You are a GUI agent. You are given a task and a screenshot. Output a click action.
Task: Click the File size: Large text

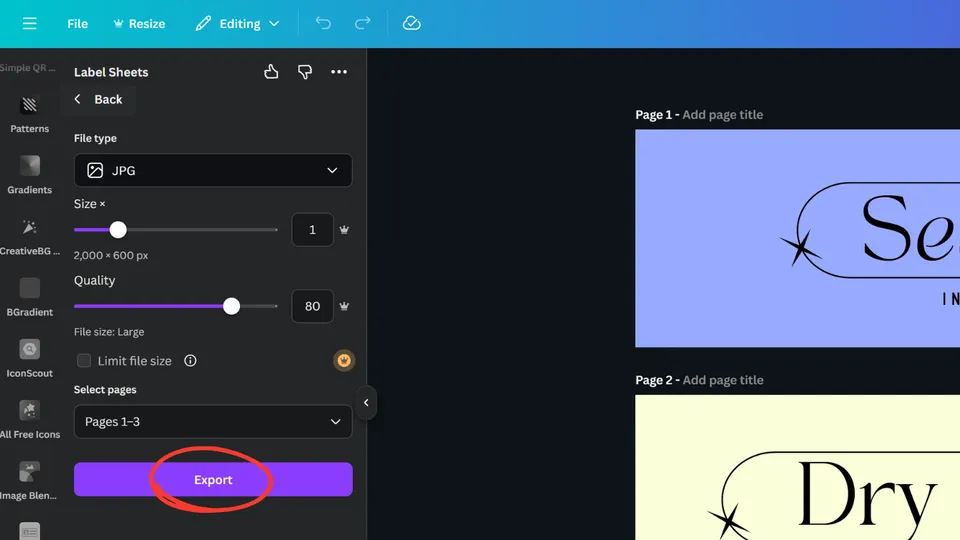pyautogui.click(x=109, y=332)
